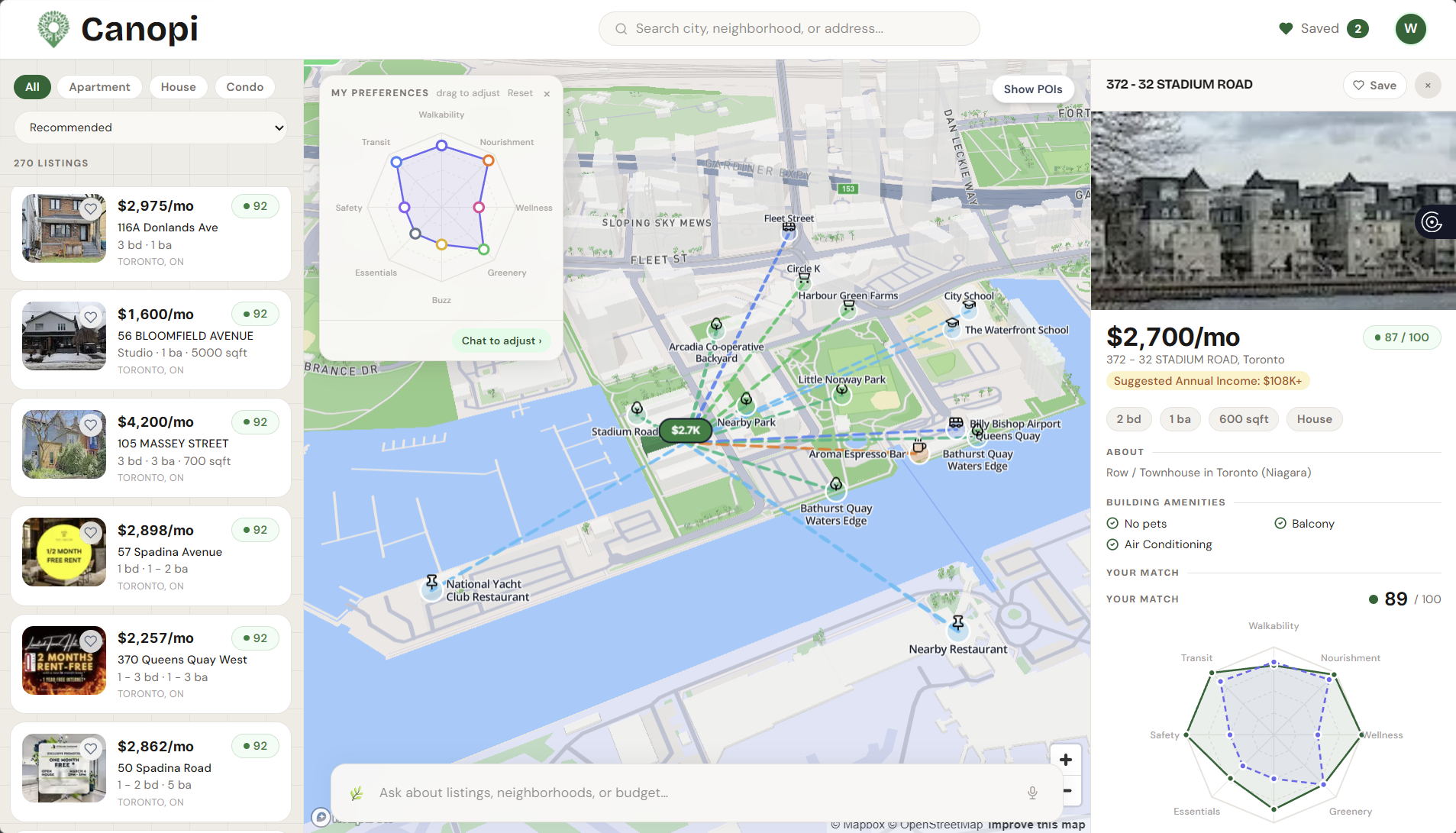The width and height of the screenshot is (1456, 833).
Task: Click the Wellness handle on preferences radar
Action: point(479,207)
